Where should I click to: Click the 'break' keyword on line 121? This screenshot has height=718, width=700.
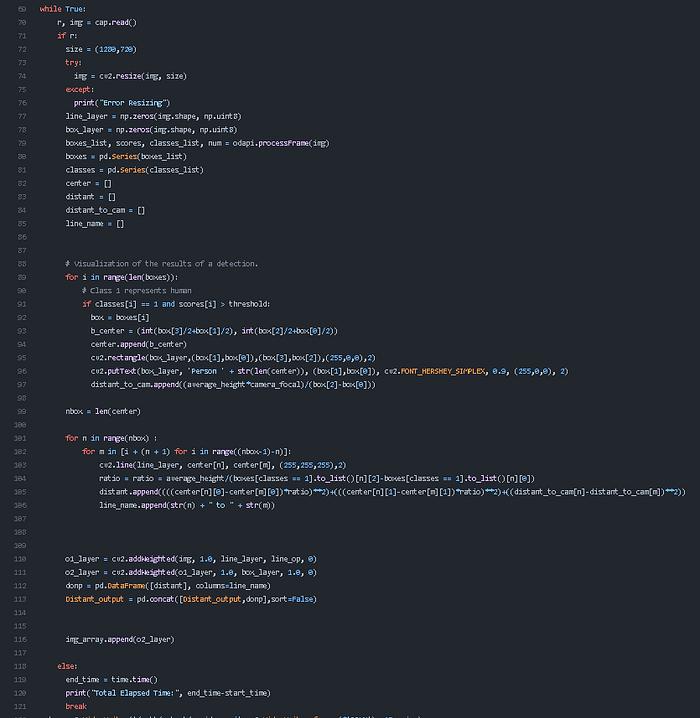[x=76, y=707]
